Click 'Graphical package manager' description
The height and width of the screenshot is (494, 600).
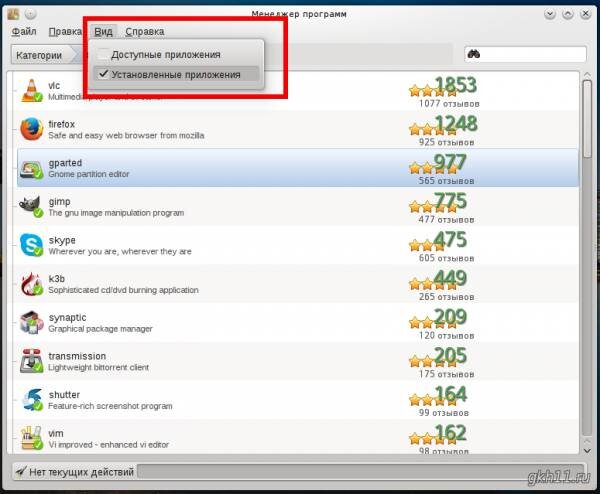coord(100,329)
